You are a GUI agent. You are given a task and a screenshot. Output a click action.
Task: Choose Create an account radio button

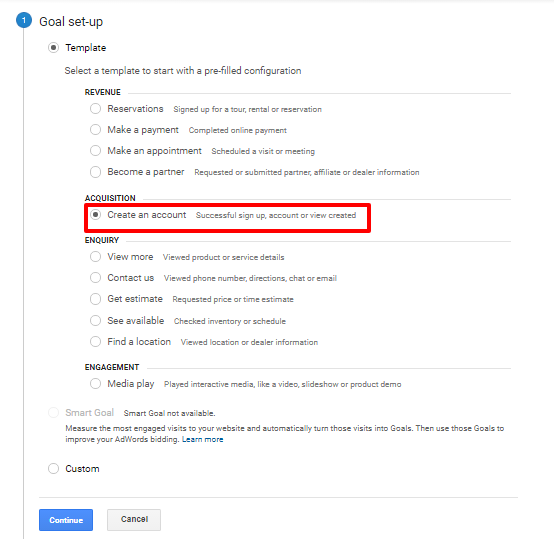point(95,215)
